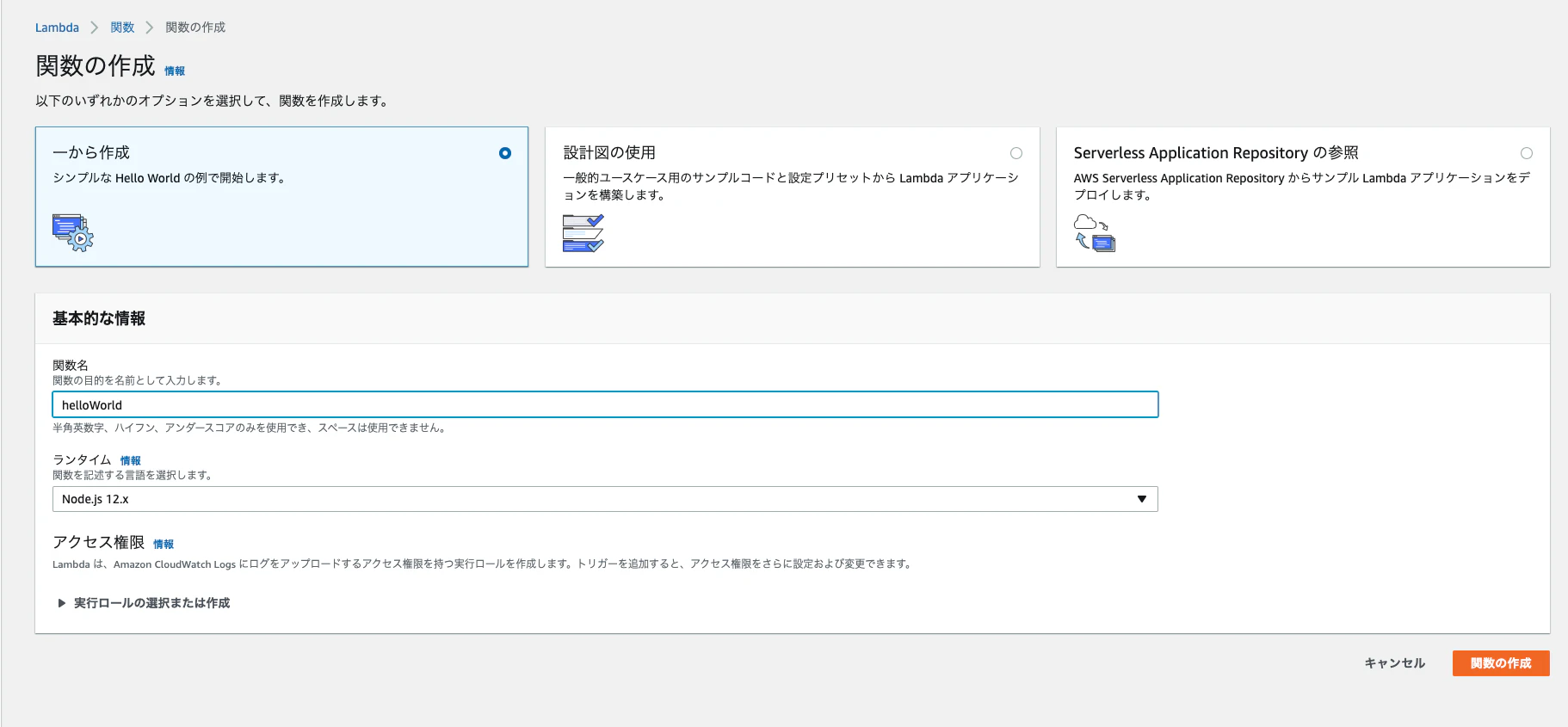Select the 一から作成 radio button
Image resolution: width=1568 pixels, height=727 pixels.
point(505,153)
